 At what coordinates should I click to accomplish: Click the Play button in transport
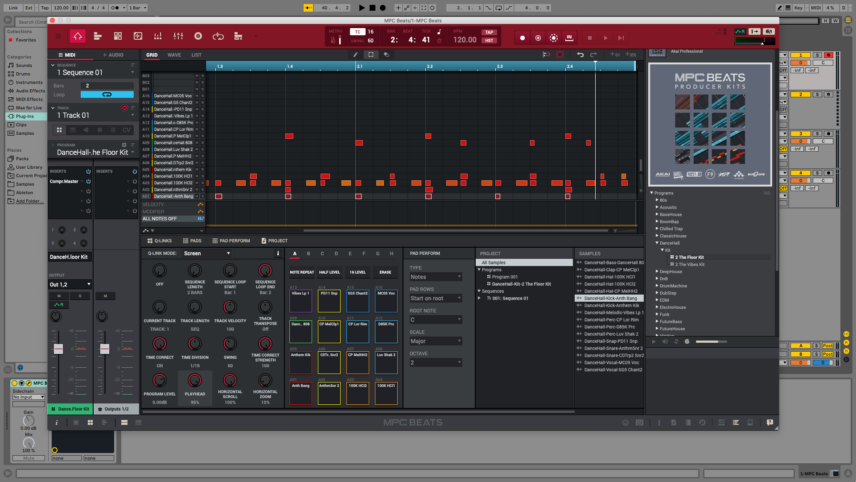(x=605, y=38)
